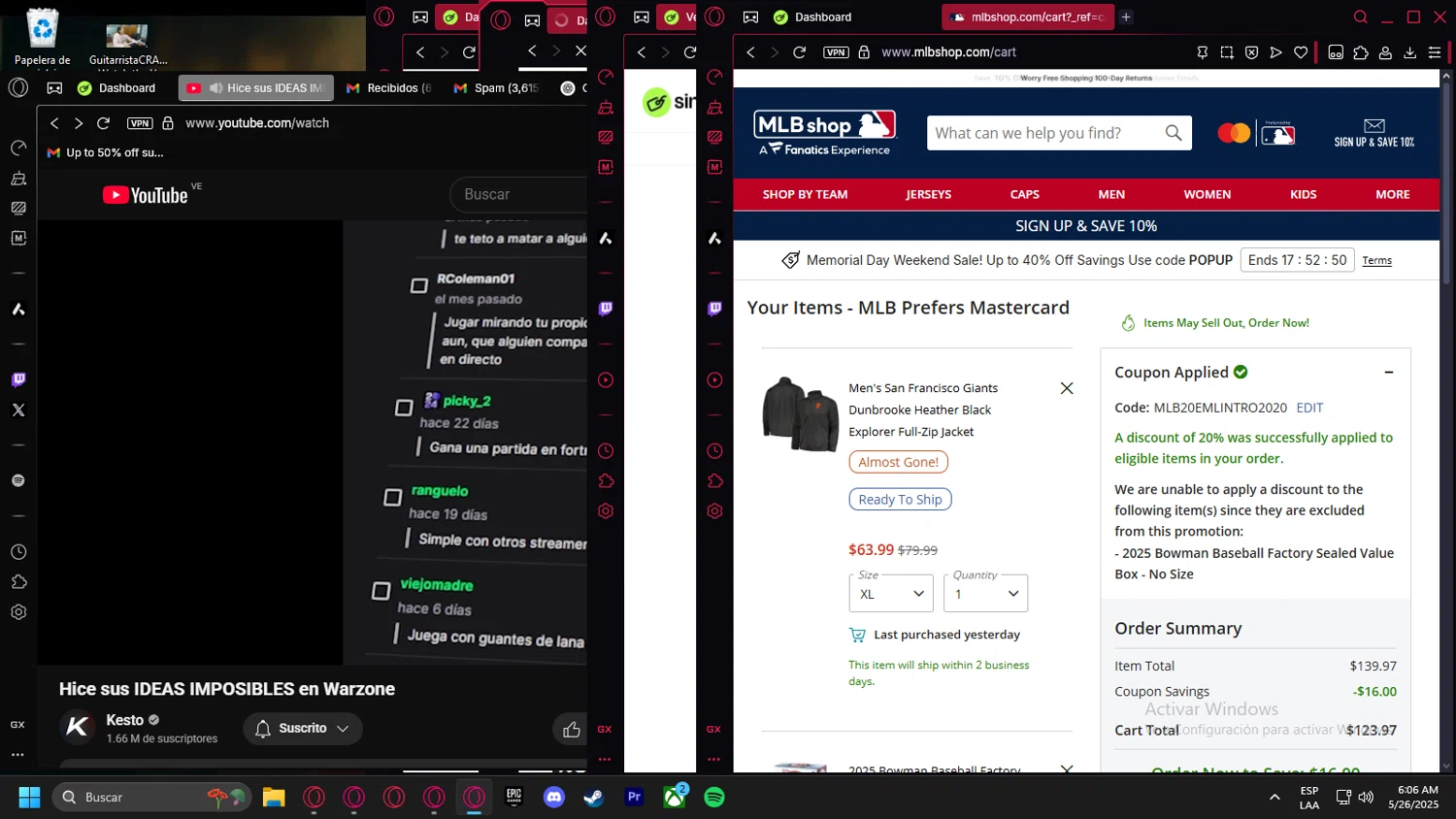Viewport: 1456px width, 819px height.
Task: Open Steam from the Windows taskbar
Action: (x=593, y=798)
